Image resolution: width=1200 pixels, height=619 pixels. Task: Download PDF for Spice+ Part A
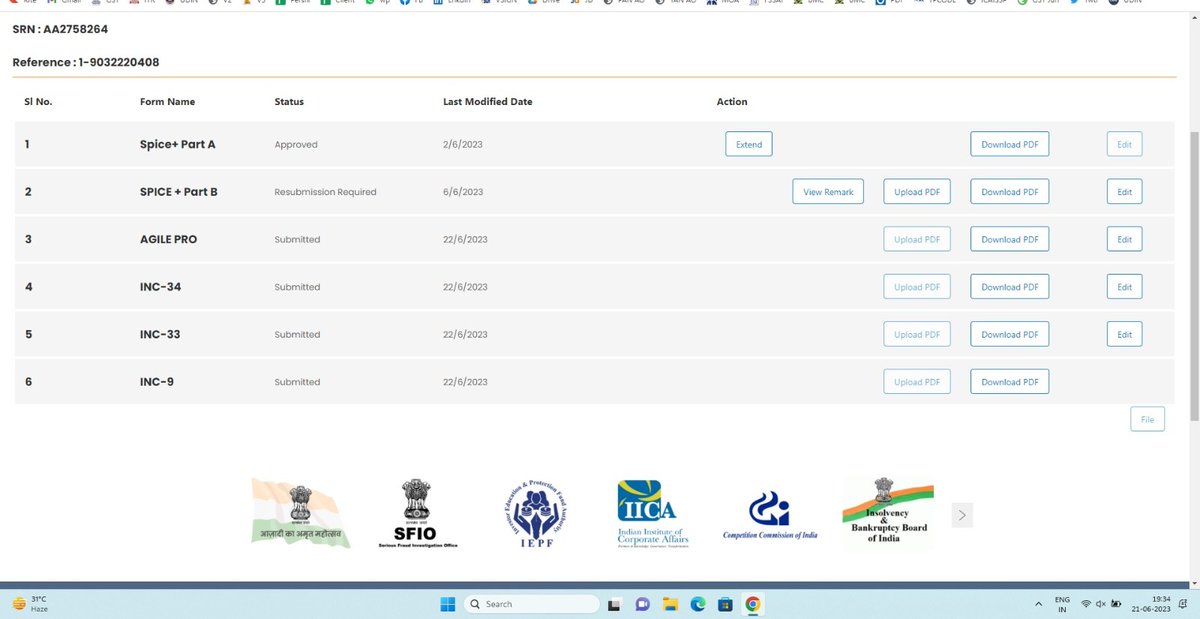[x=1010, y=144]
